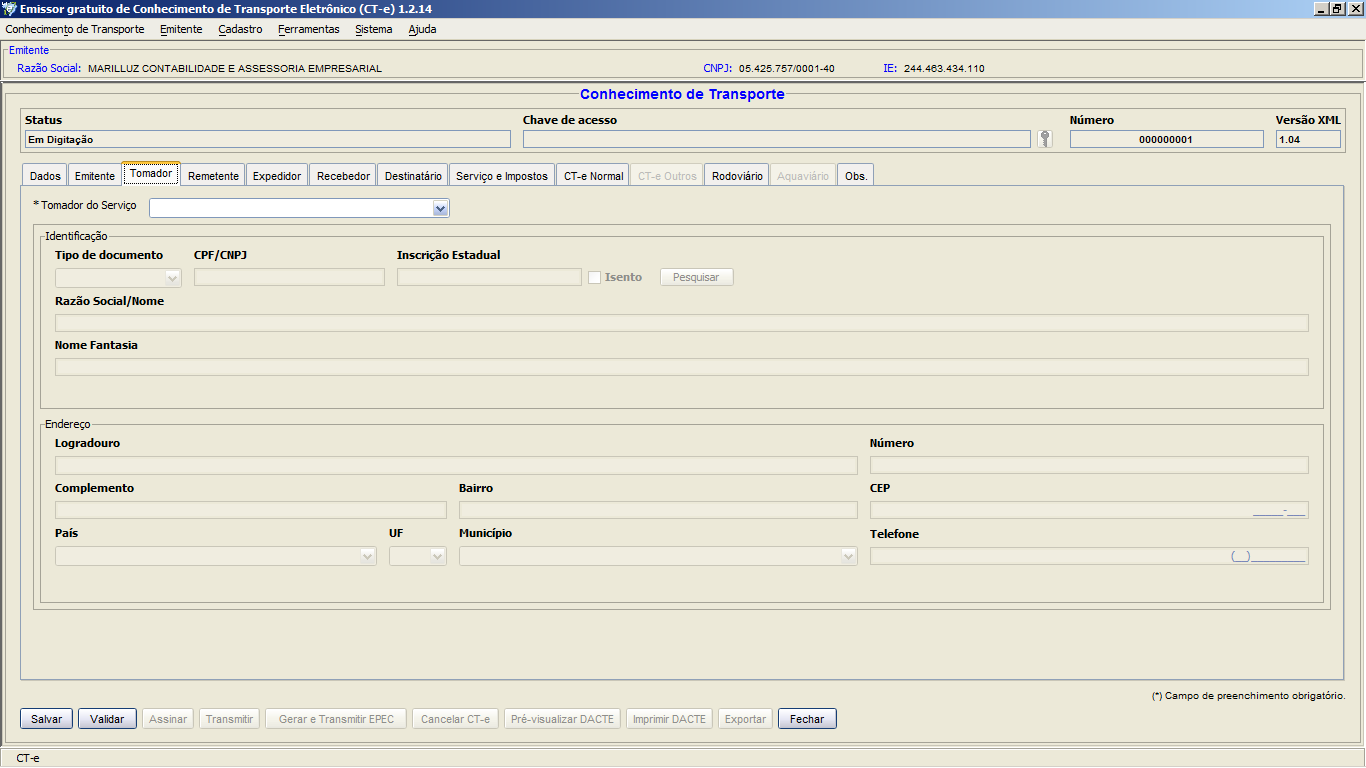Click the Imprimir DACTE button
Screen dimensions: 1366x768
[669, 719]
